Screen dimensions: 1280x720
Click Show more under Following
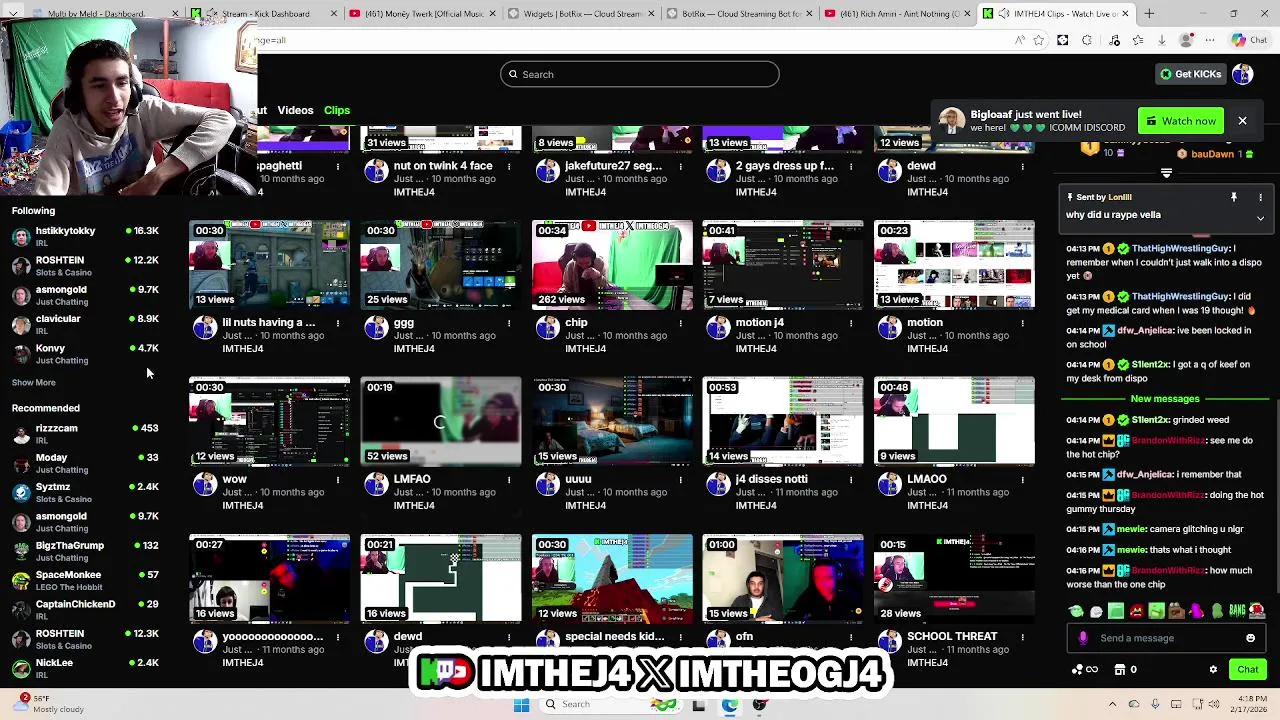coord(33,382)
